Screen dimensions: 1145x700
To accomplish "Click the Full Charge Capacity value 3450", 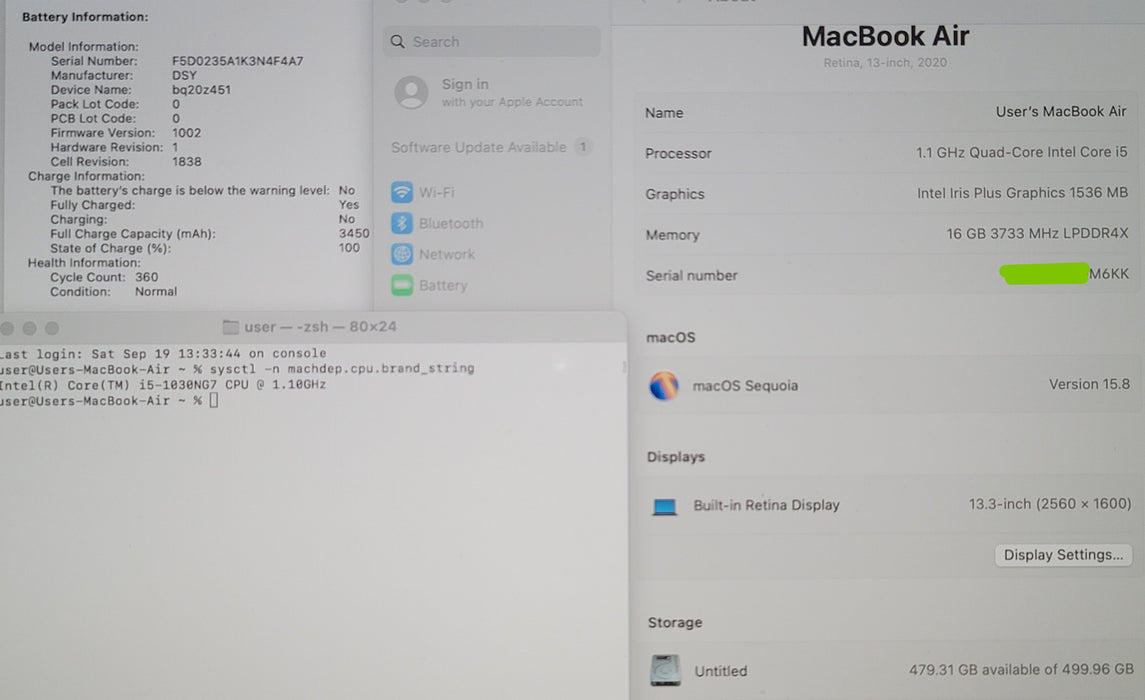I will click(x=353, y=234).
